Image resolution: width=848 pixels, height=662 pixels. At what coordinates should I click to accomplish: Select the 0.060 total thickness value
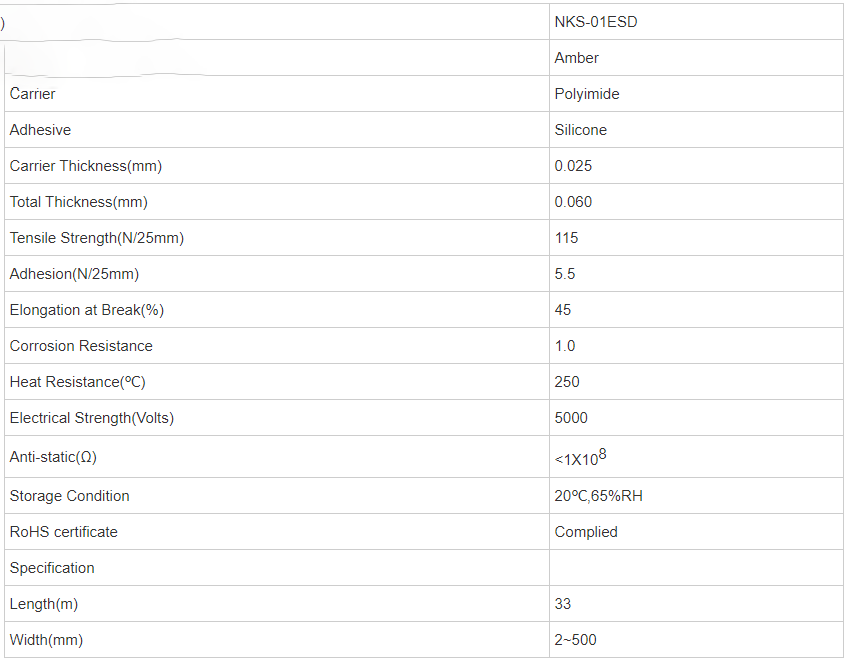(573, 202)
